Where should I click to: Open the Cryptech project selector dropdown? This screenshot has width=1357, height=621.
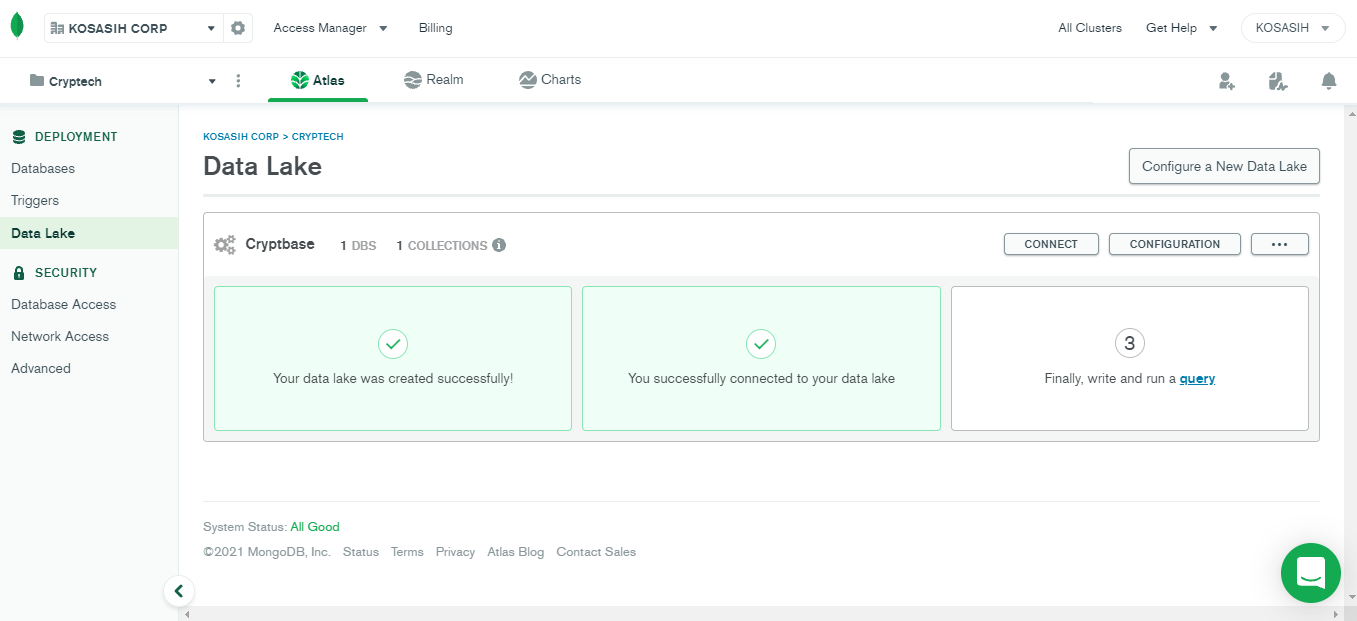tap(123, 81)
